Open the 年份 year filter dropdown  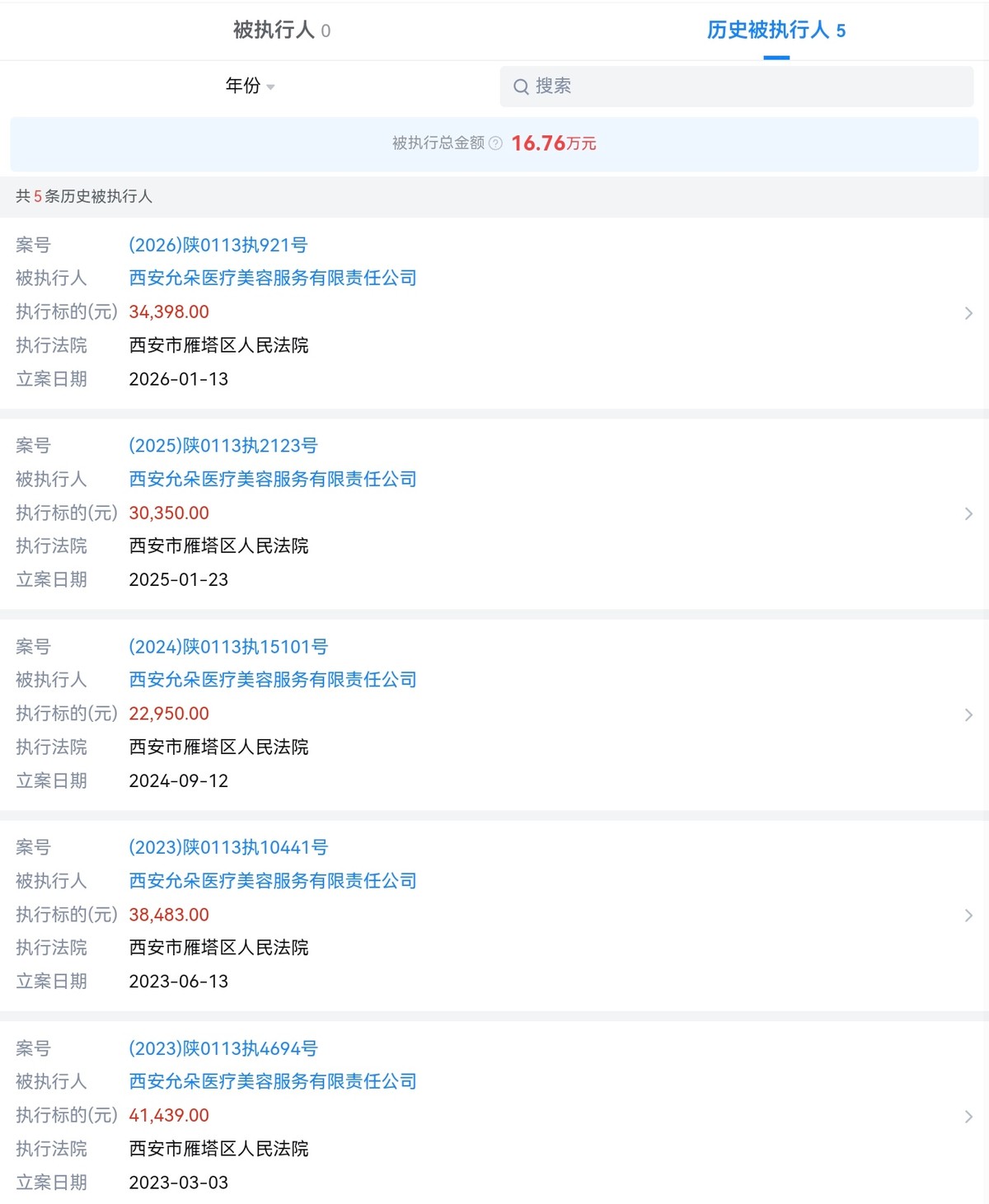[x=250, y=86]
